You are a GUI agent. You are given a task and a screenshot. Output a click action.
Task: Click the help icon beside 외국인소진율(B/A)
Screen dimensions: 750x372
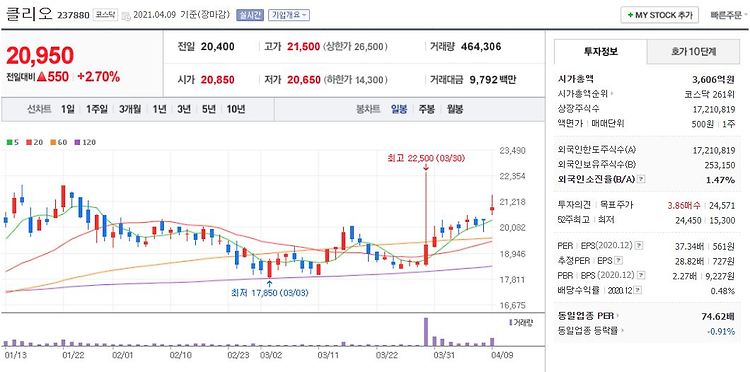(x=642, y=179)
